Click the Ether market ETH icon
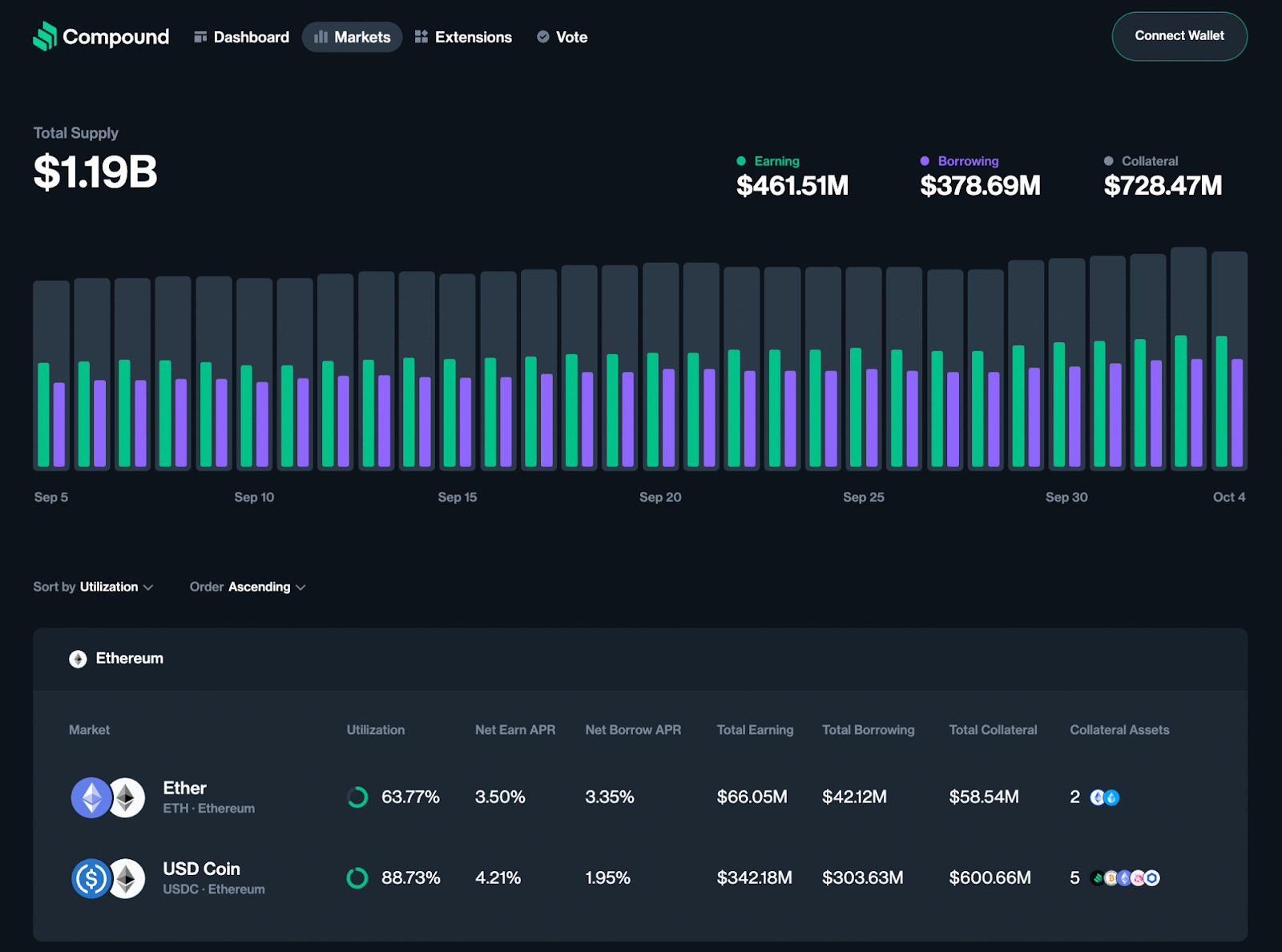1282x952 pixels. [91, 797]
